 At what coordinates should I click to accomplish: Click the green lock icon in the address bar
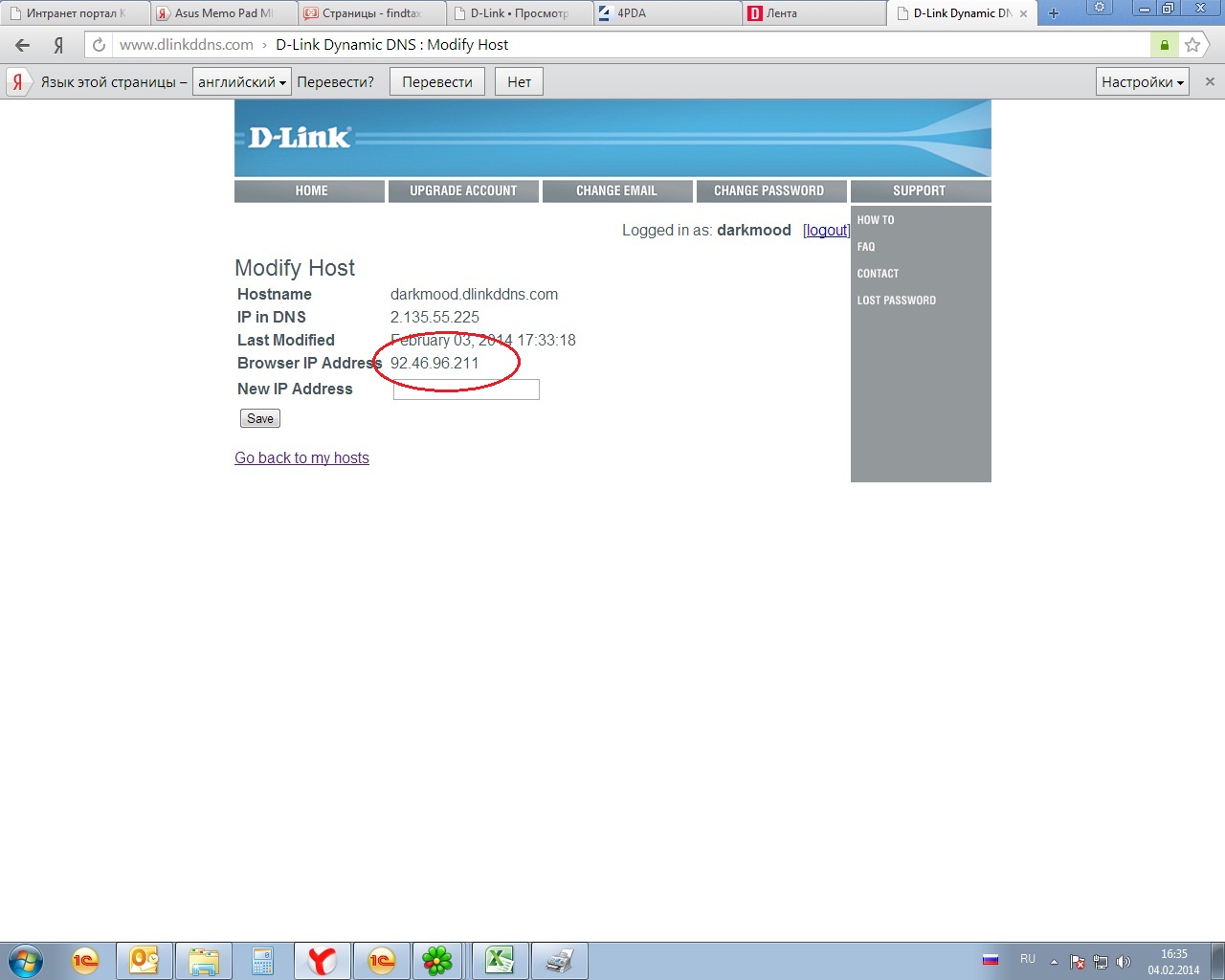[1164, 45]
